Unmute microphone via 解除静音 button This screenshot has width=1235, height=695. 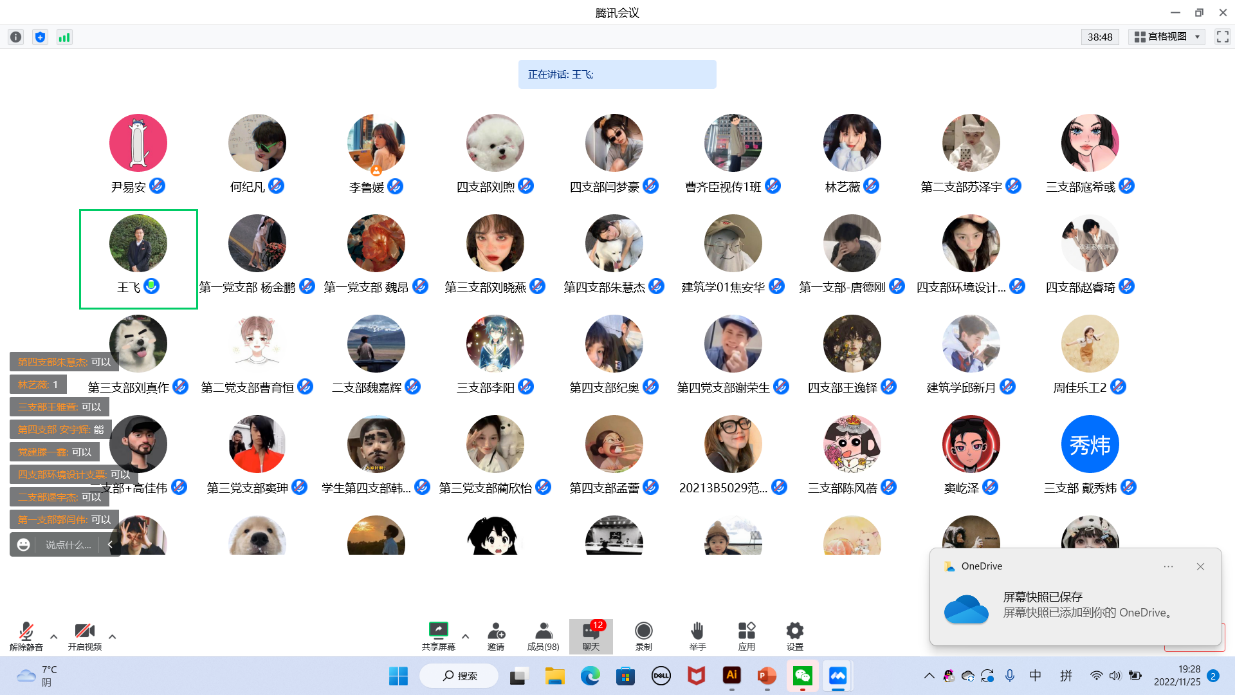[x=27, y=635]
